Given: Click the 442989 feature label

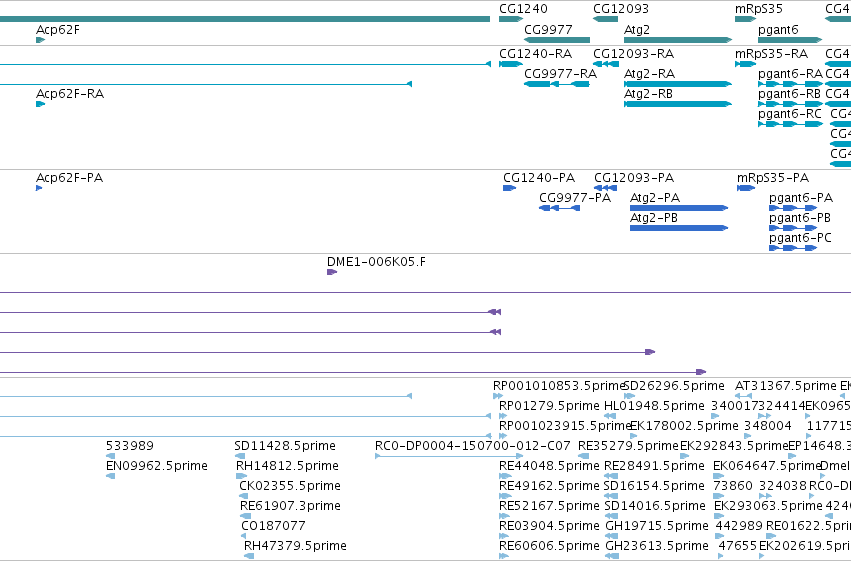Looking at the screenshot, I should (739, 526).
